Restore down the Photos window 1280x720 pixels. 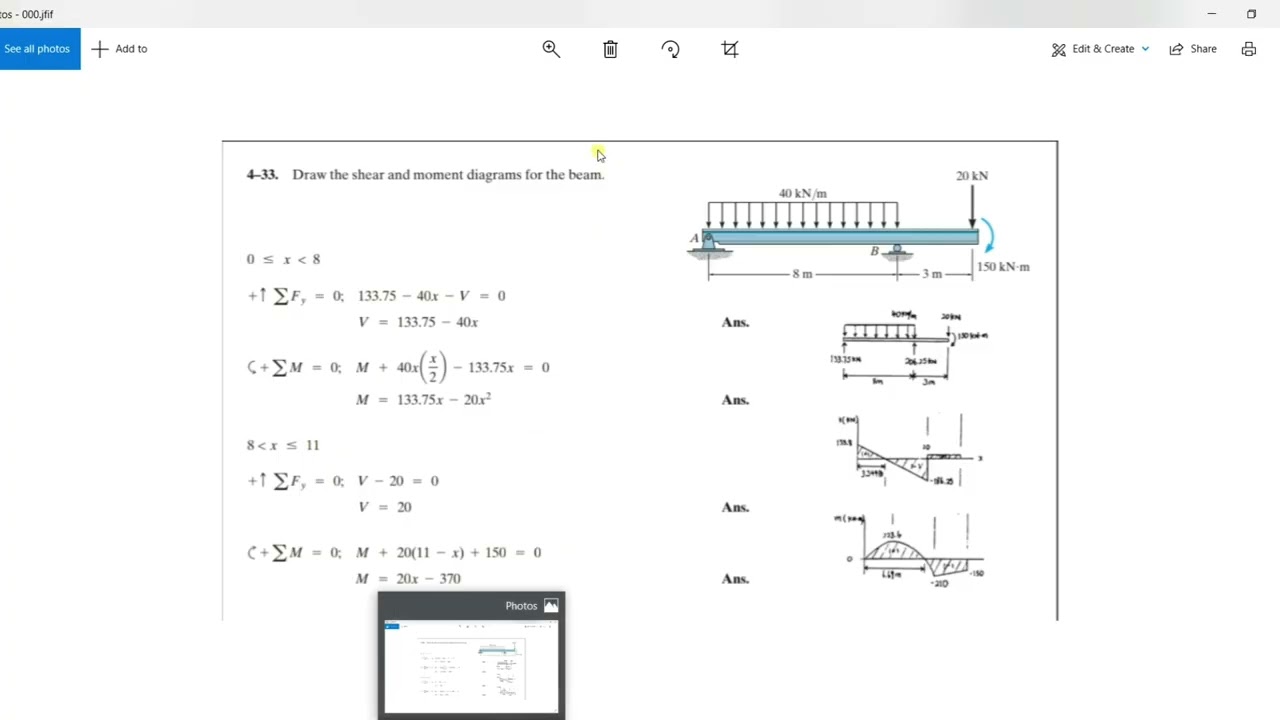pos(1251,14)
